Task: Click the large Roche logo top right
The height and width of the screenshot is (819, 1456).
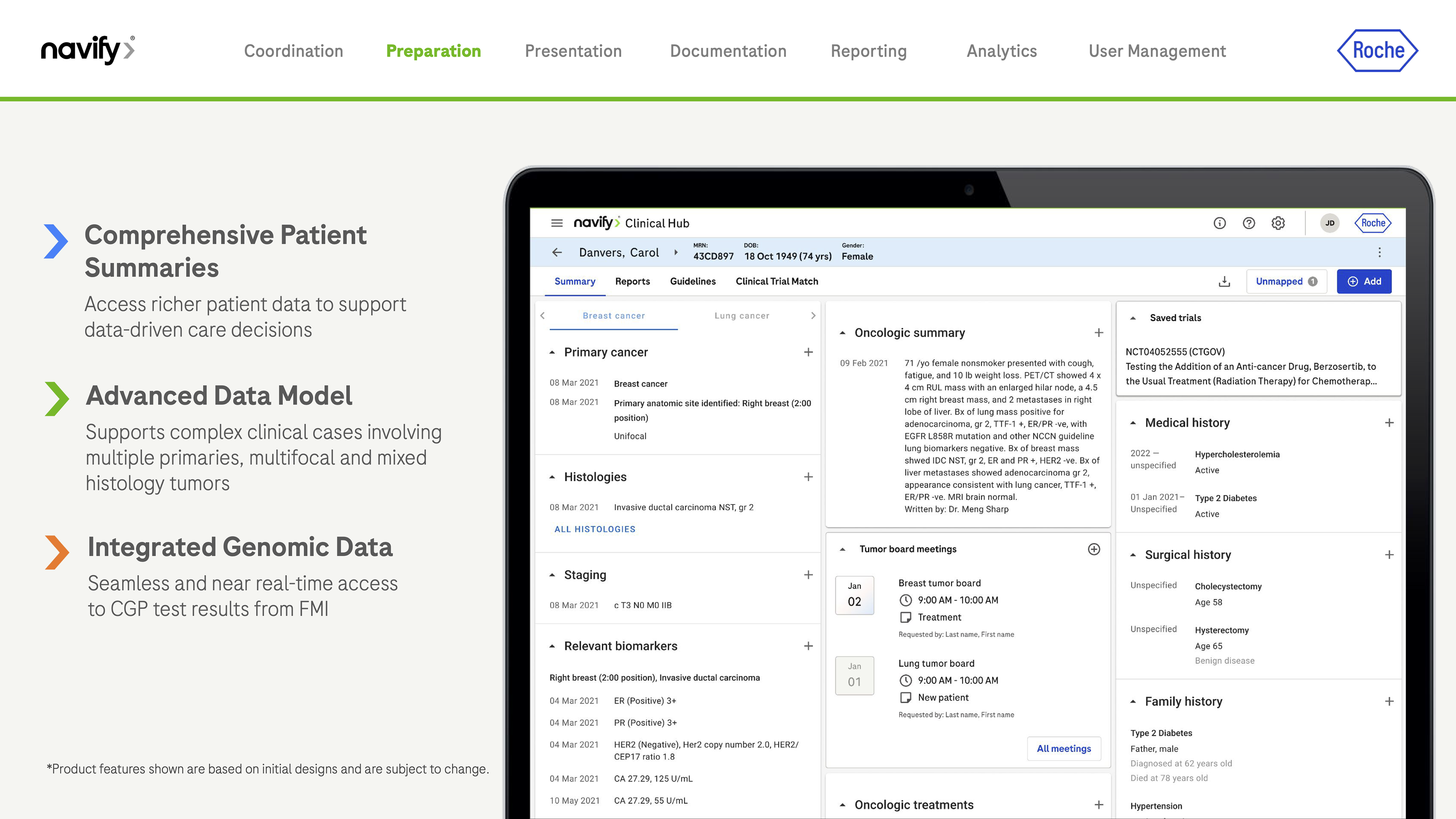Action: click(x=1378, y=50)
